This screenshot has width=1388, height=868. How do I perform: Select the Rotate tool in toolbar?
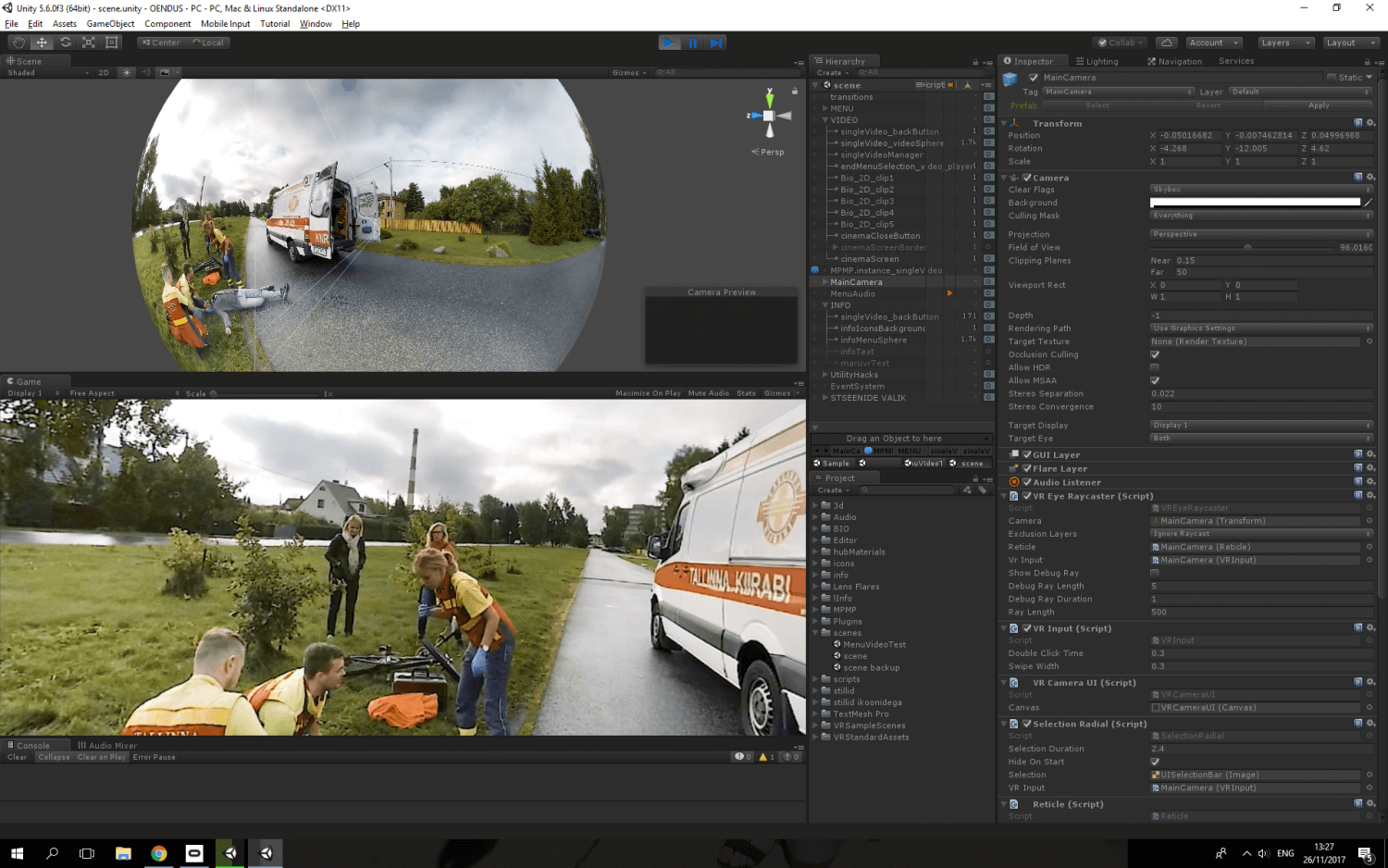pos(66,43)
